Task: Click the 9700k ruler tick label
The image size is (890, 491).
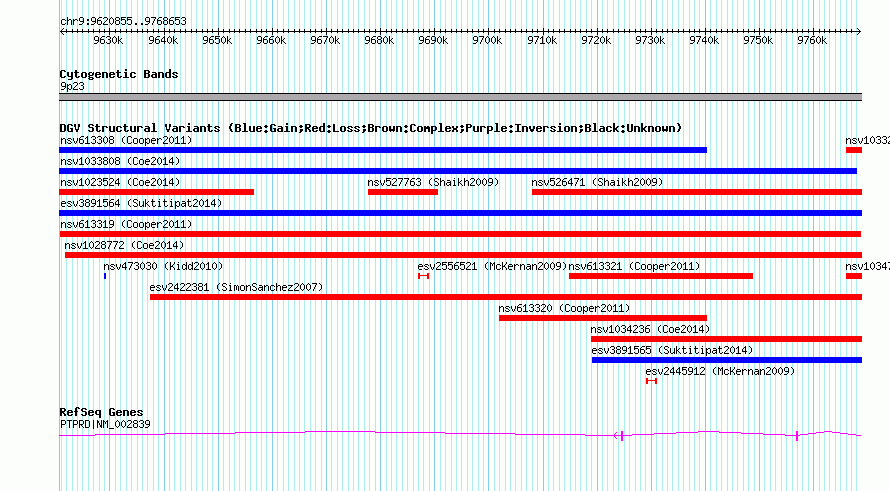Action: [x=487, y=41]
